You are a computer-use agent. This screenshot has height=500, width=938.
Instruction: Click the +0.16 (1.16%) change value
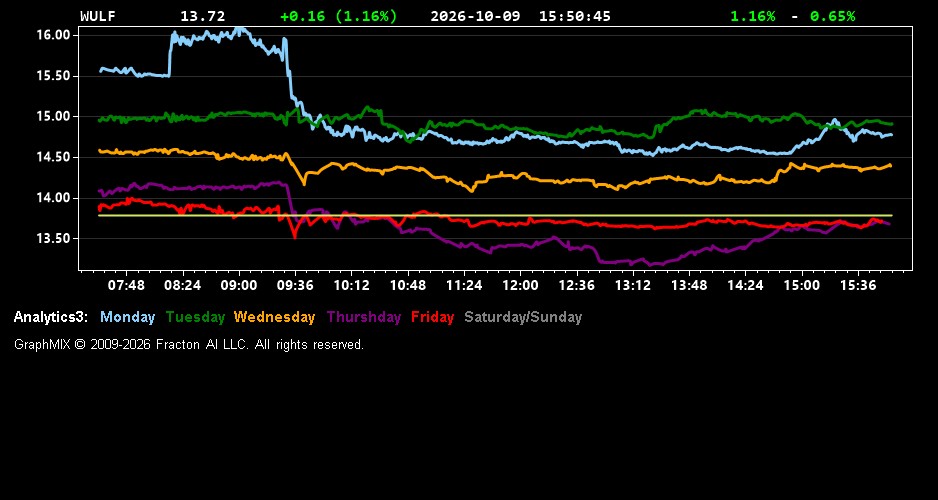point(339,16)
